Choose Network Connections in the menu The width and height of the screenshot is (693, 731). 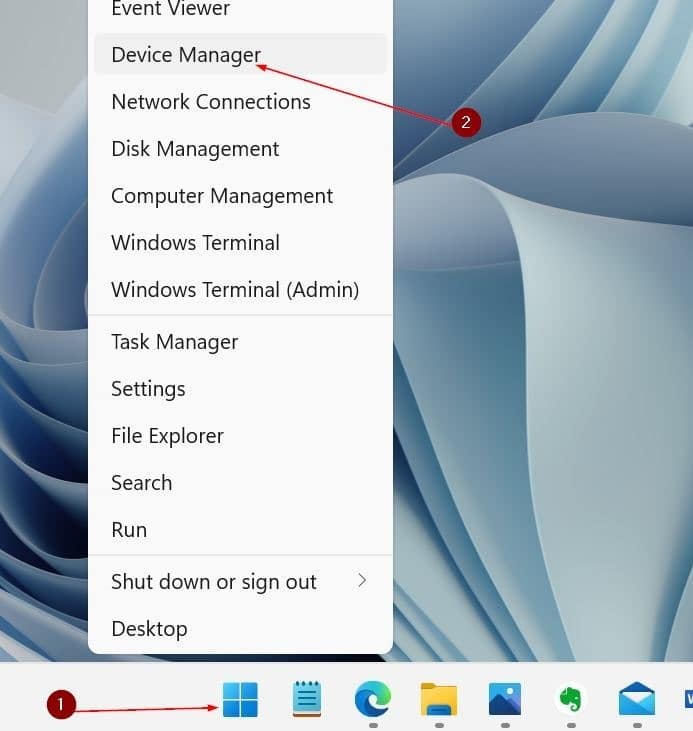pos(240,102)
